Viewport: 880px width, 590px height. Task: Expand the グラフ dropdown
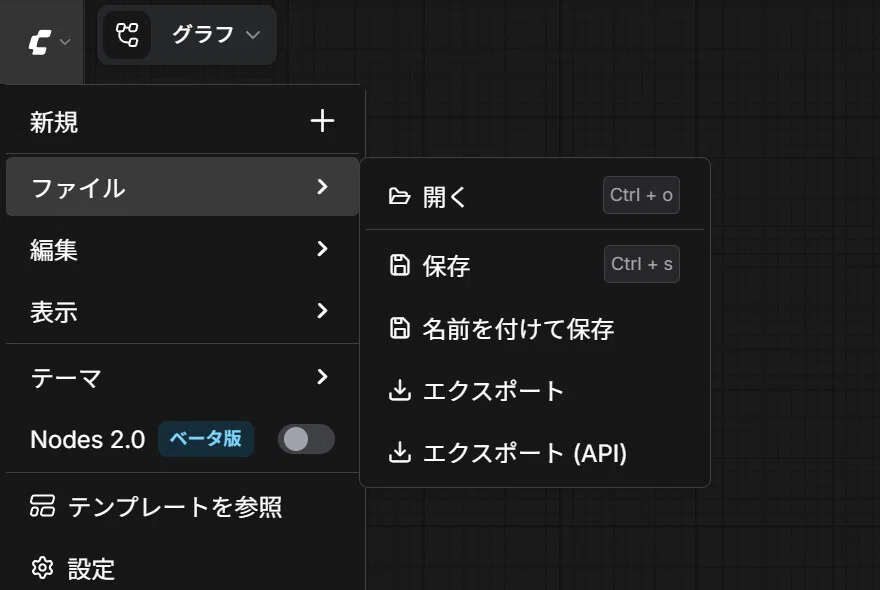tap(253, 35)
